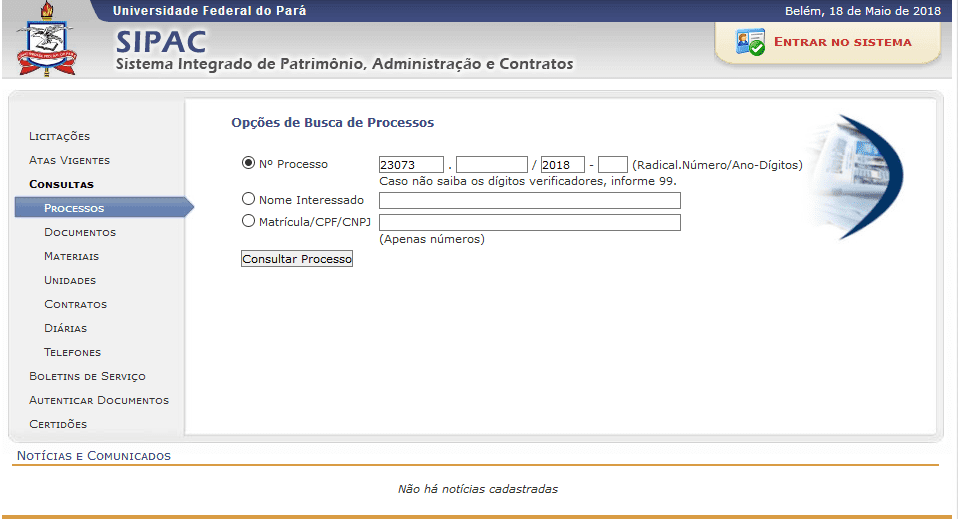Open Boletins de Serviço menu item

(x=87, y=376)
